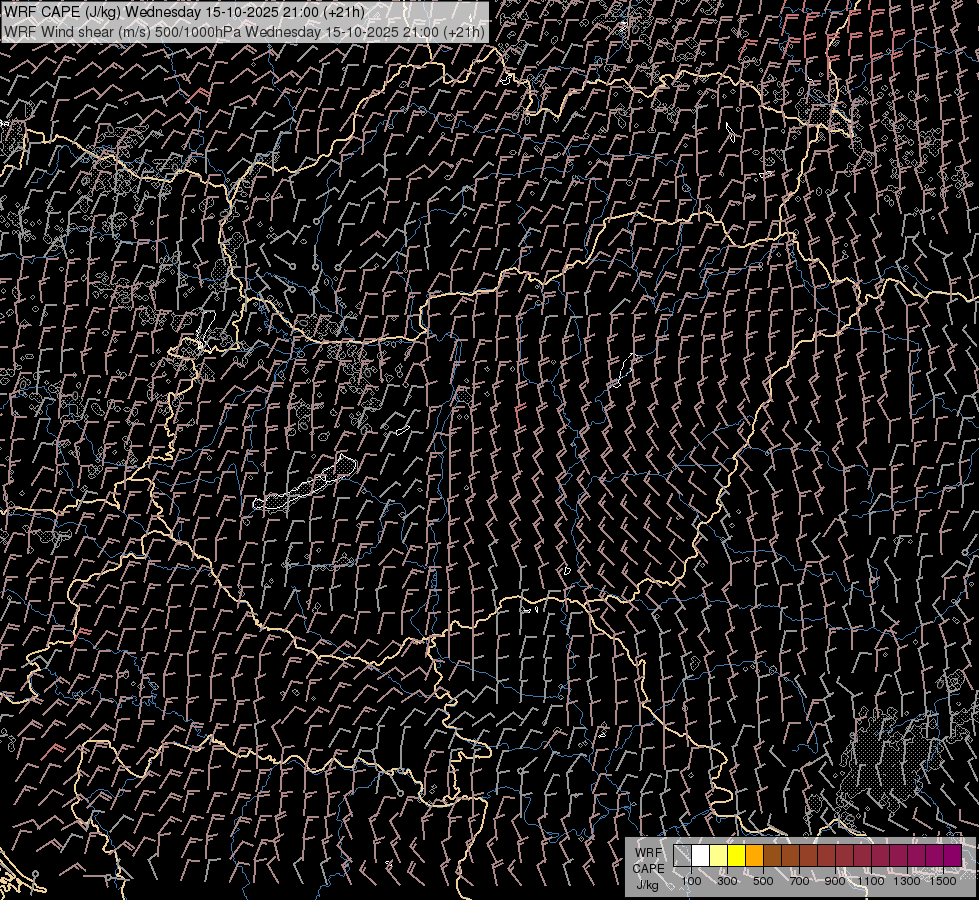Select the pale yellow CAPE legend swatch

click(x=718, y=856)
